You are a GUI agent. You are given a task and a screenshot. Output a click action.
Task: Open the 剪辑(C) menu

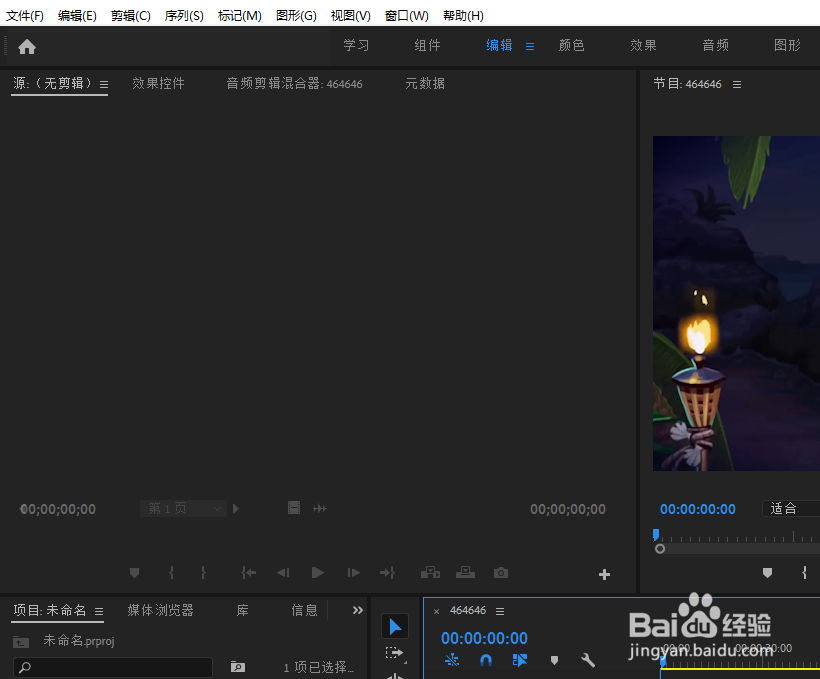tap(131, 16)
